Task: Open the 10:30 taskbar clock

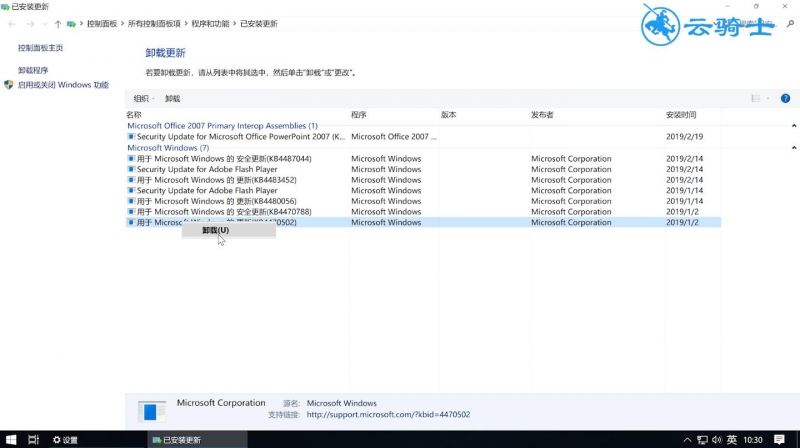Action: click(x=753, y=440)
